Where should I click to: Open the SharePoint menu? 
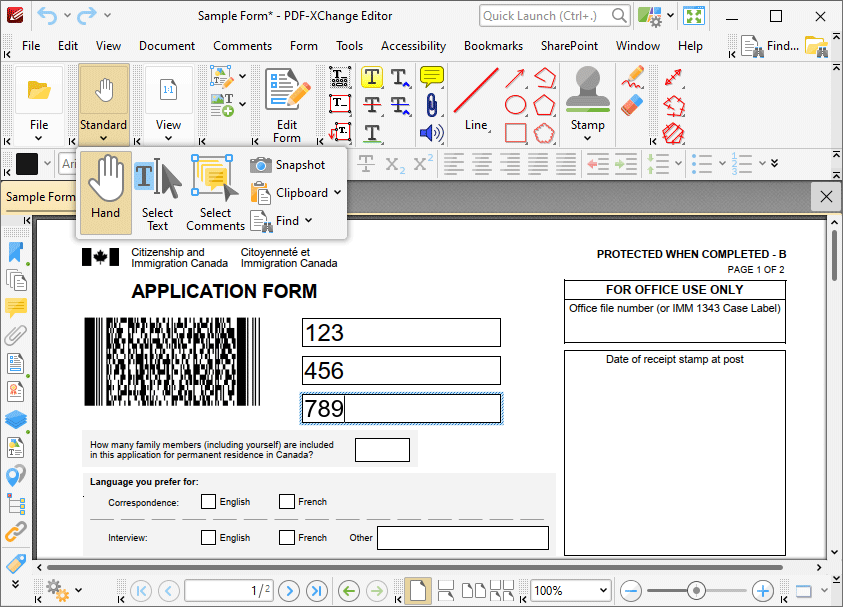[x=569, y=46]
